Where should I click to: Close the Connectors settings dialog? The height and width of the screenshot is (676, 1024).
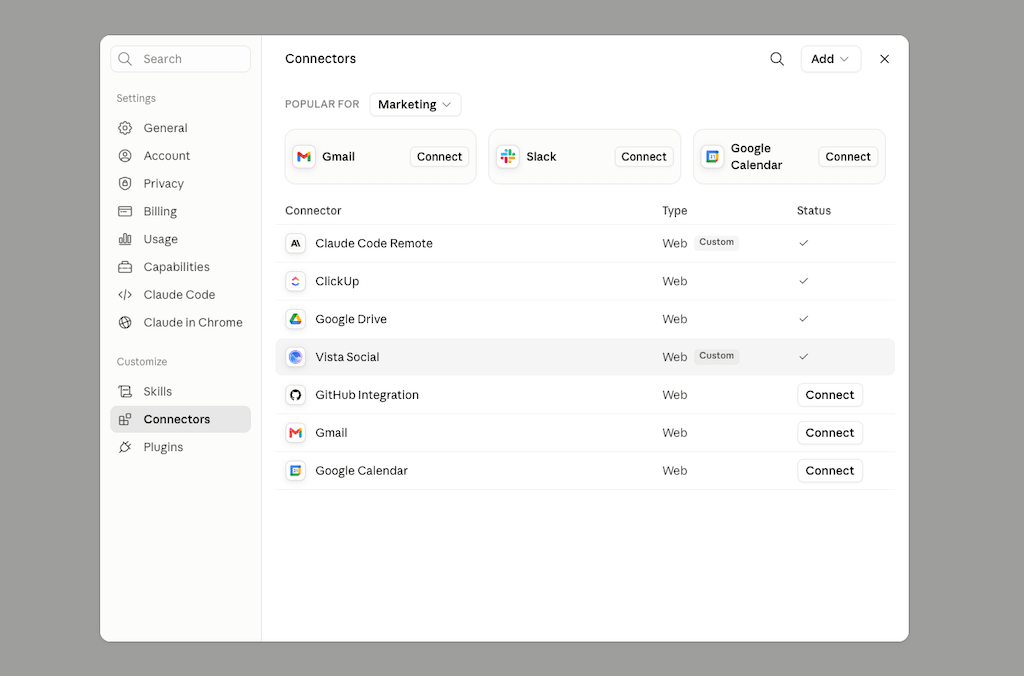884,59
